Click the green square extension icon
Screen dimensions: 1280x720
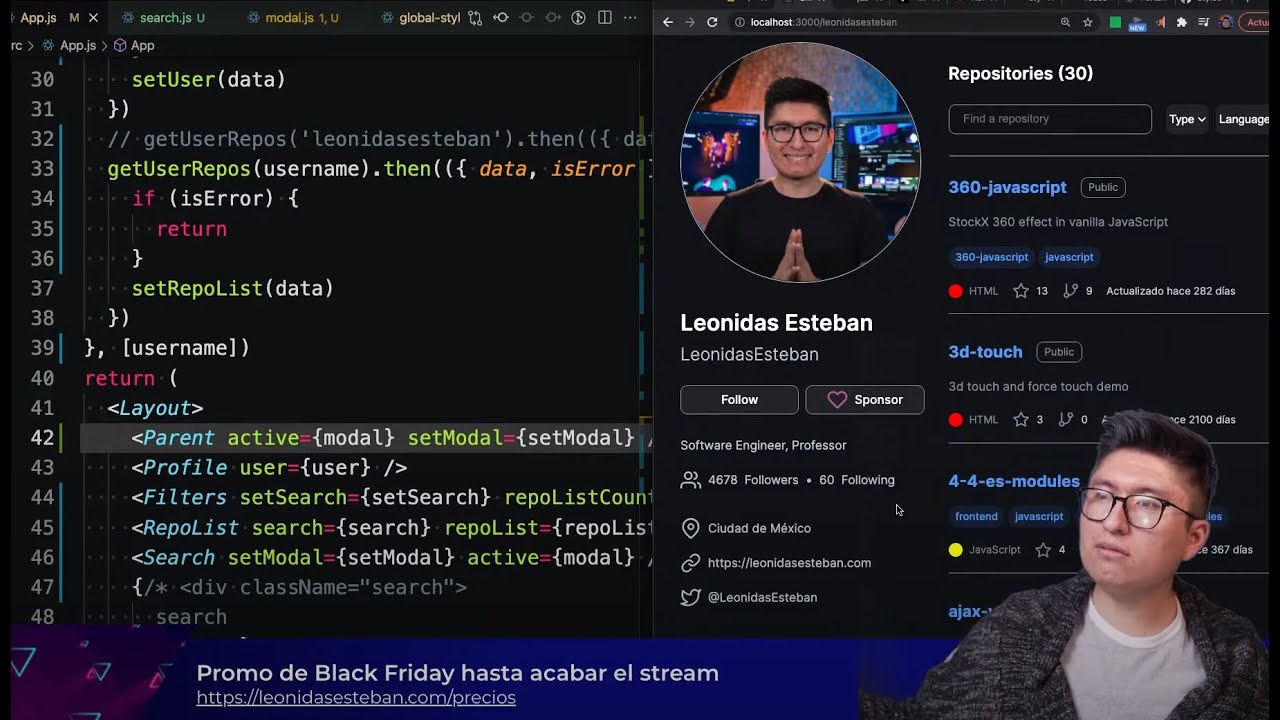click(x=1115, y=22)
